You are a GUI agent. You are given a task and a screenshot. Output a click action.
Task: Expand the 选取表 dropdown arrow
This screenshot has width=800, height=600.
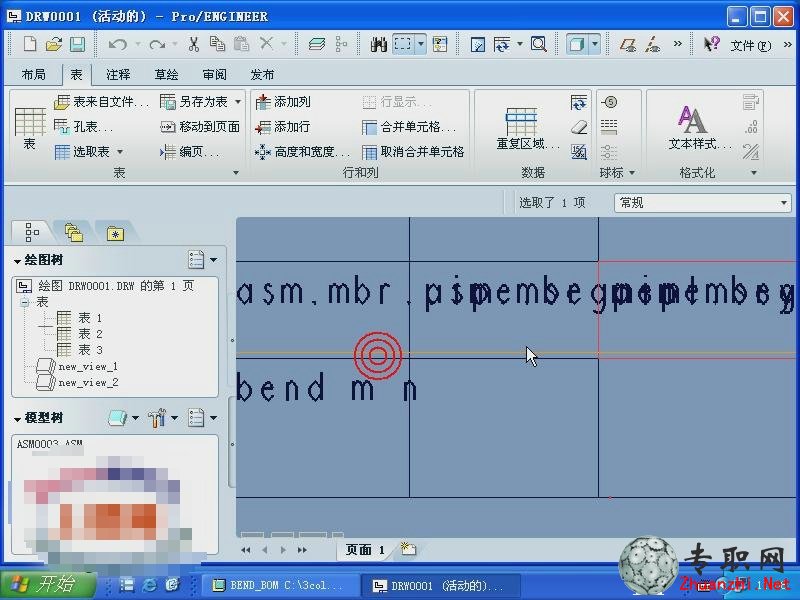point(120,152)
